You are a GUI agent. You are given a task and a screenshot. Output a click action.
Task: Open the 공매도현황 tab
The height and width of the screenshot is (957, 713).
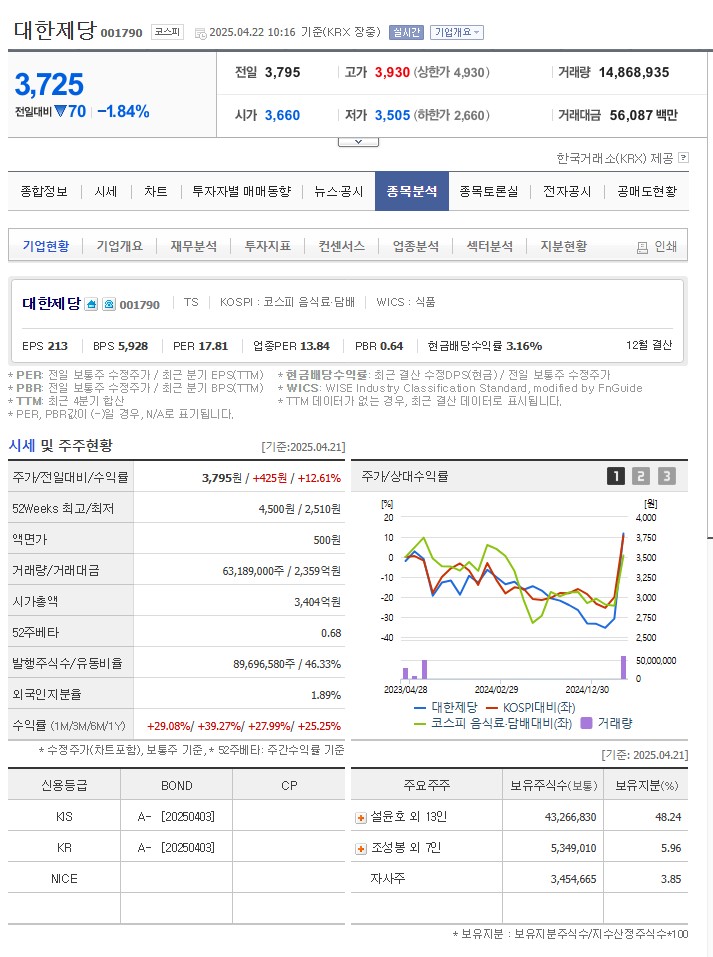647,192
